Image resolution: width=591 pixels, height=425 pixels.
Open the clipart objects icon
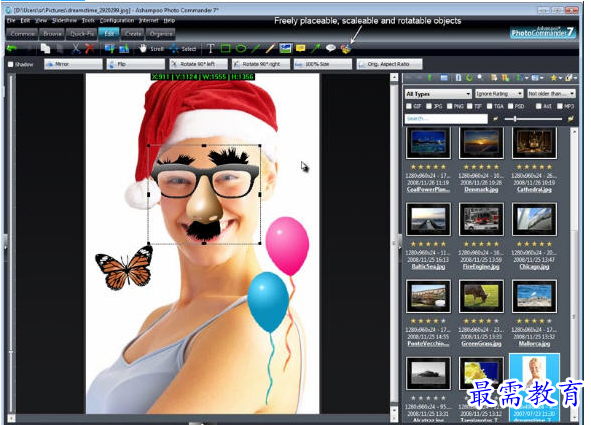click(346, 49)
